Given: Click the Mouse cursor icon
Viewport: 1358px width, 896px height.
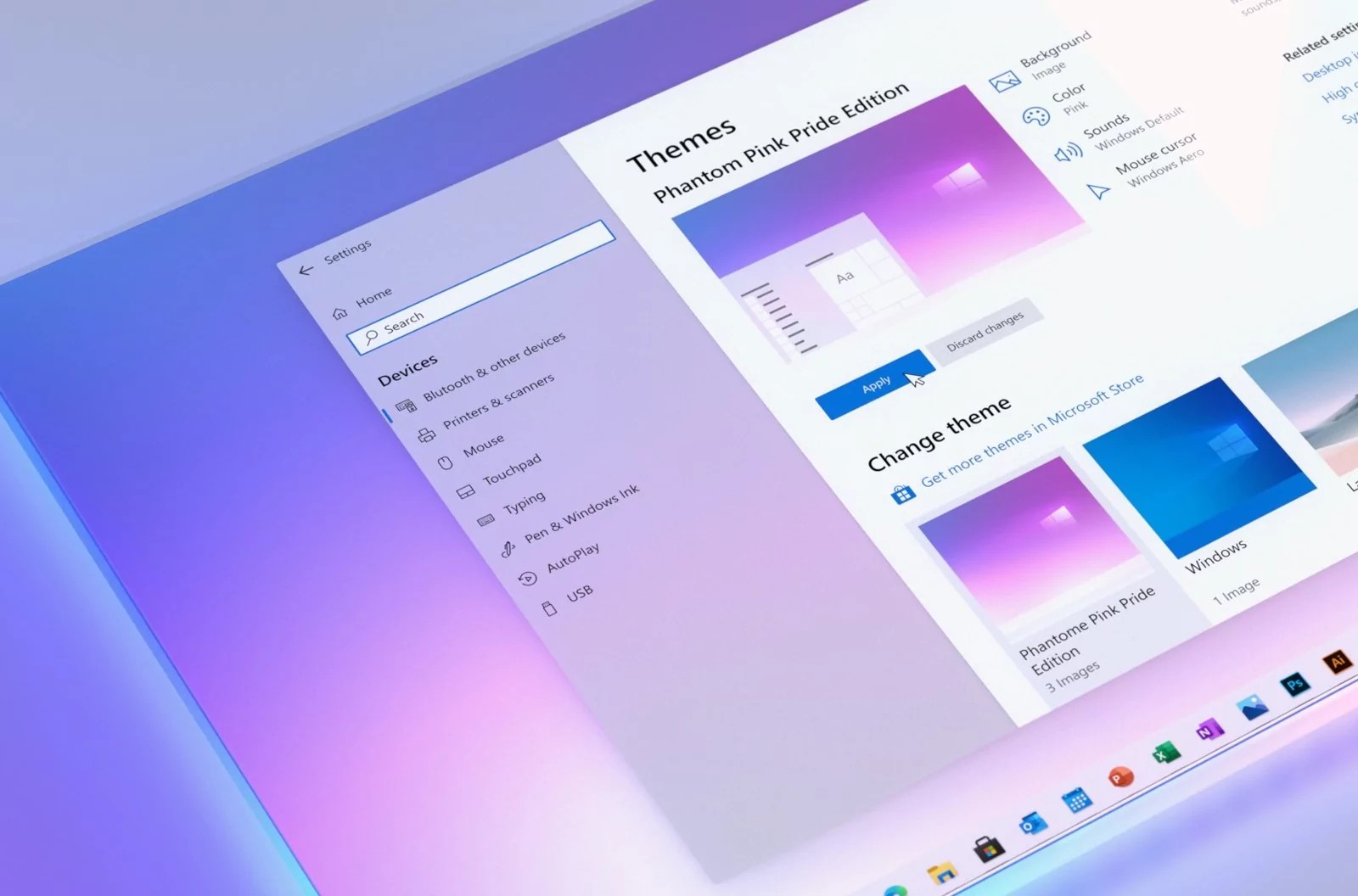Looking at the screenshot, I should click(1098, 192).
